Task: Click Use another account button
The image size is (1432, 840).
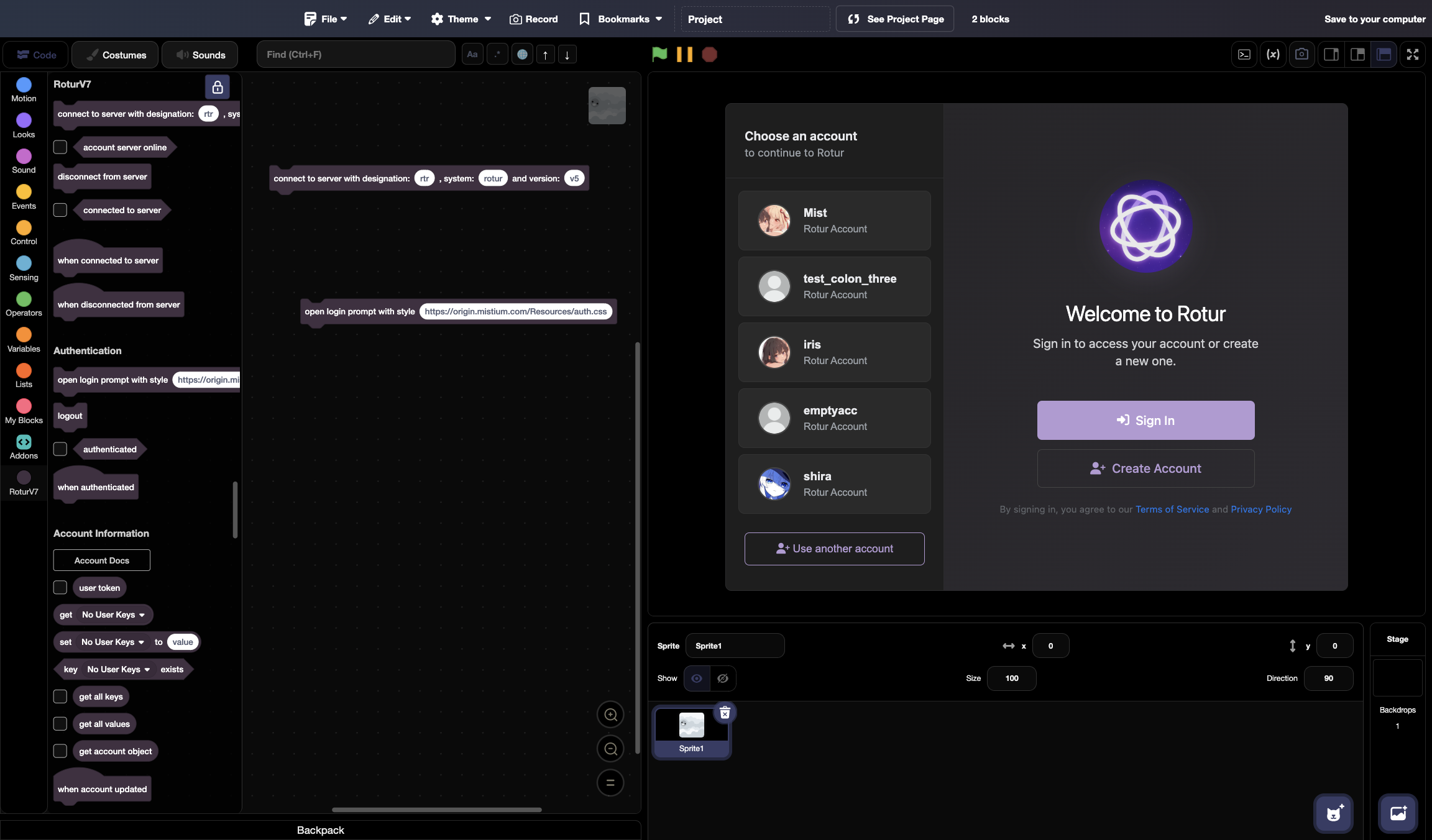Action: click(x=834, y=549)
